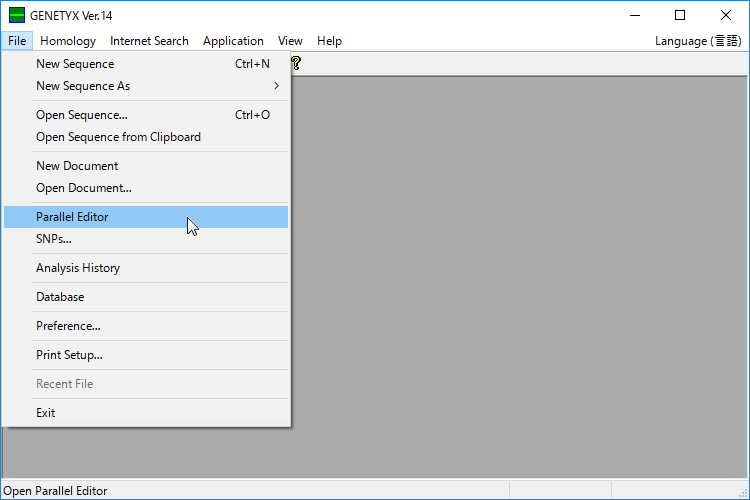Select the Database menu item
750x500 pixels.
click(146, 297)
